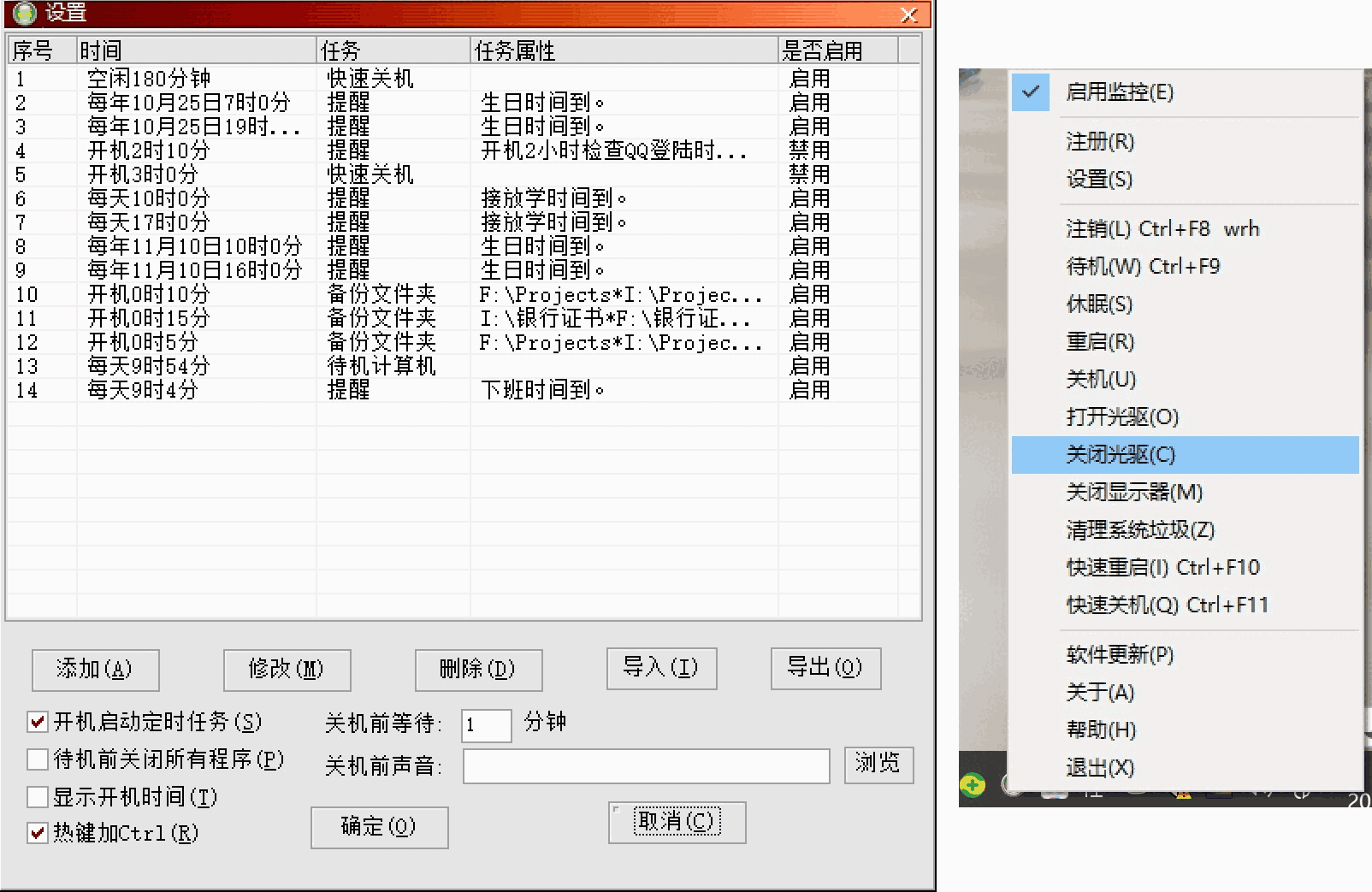Enable 待机前关闭所有程序 checkbox
The width and height of the screenshot is (1372, 892).
pos(37,759)
